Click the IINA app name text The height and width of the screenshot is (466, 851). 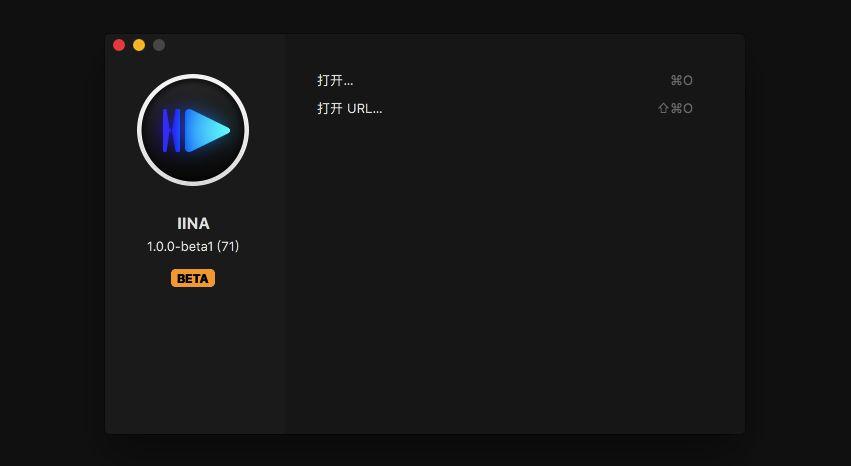pyautogui.click(x=193, y=224)
